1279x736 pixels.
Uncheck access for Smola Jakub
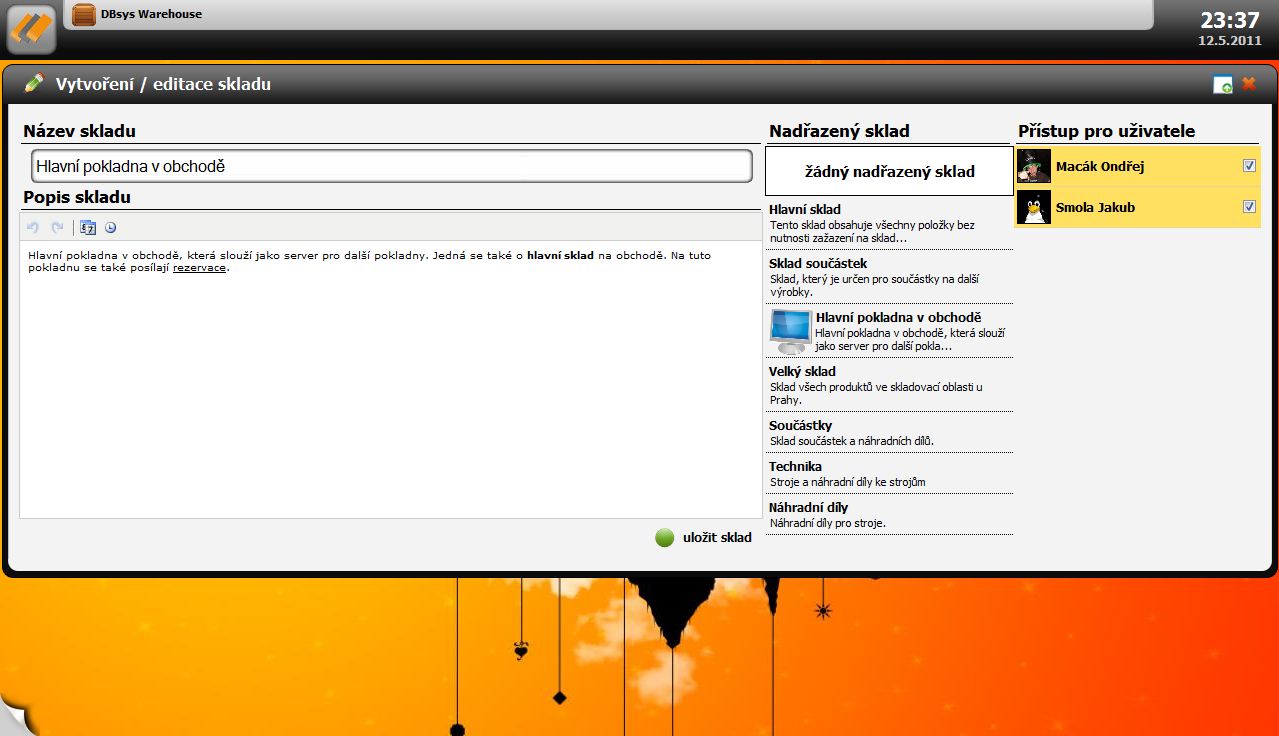(1249, 207)
